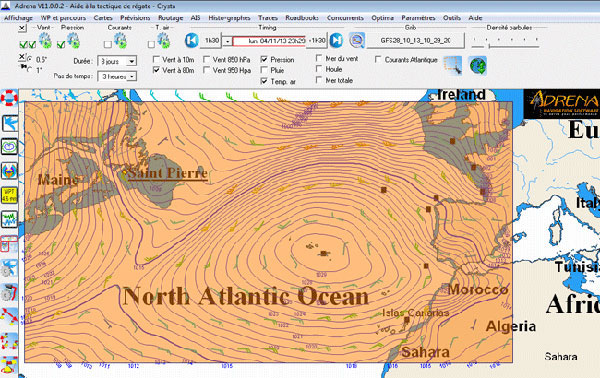Enable the Pluie checkbox

pos(264,70)
